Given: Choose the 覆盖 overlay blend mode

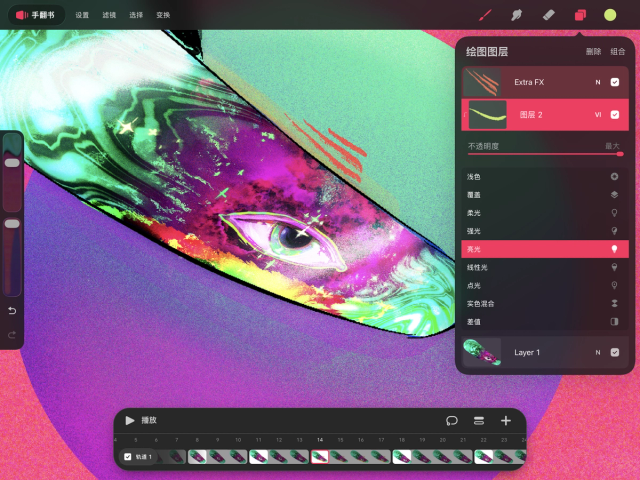Looking at the screenshot, I should tap(545, 195).
